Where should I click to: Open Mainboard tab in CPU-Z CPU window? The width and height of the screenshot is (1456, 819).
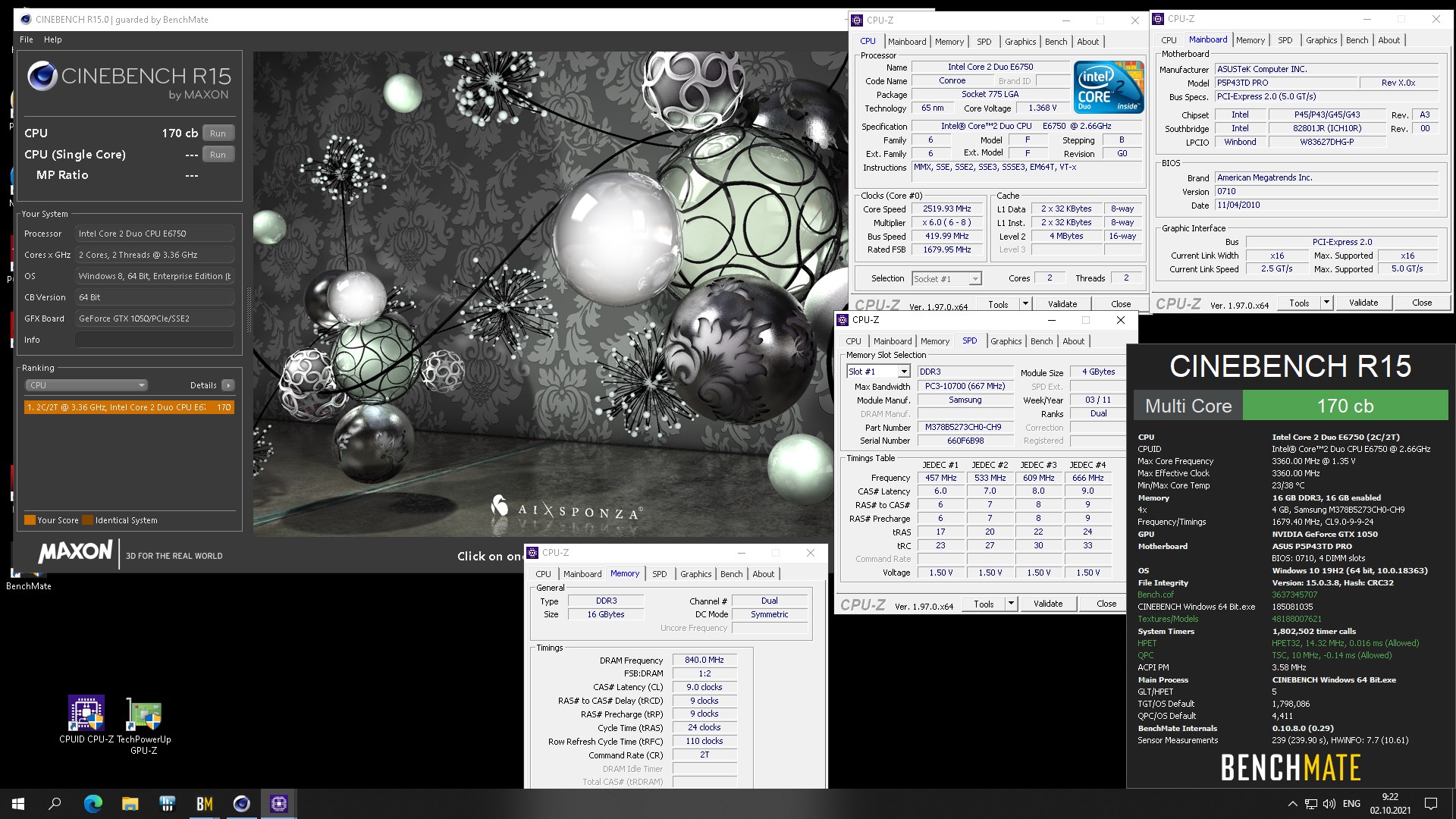coord(907,42)
